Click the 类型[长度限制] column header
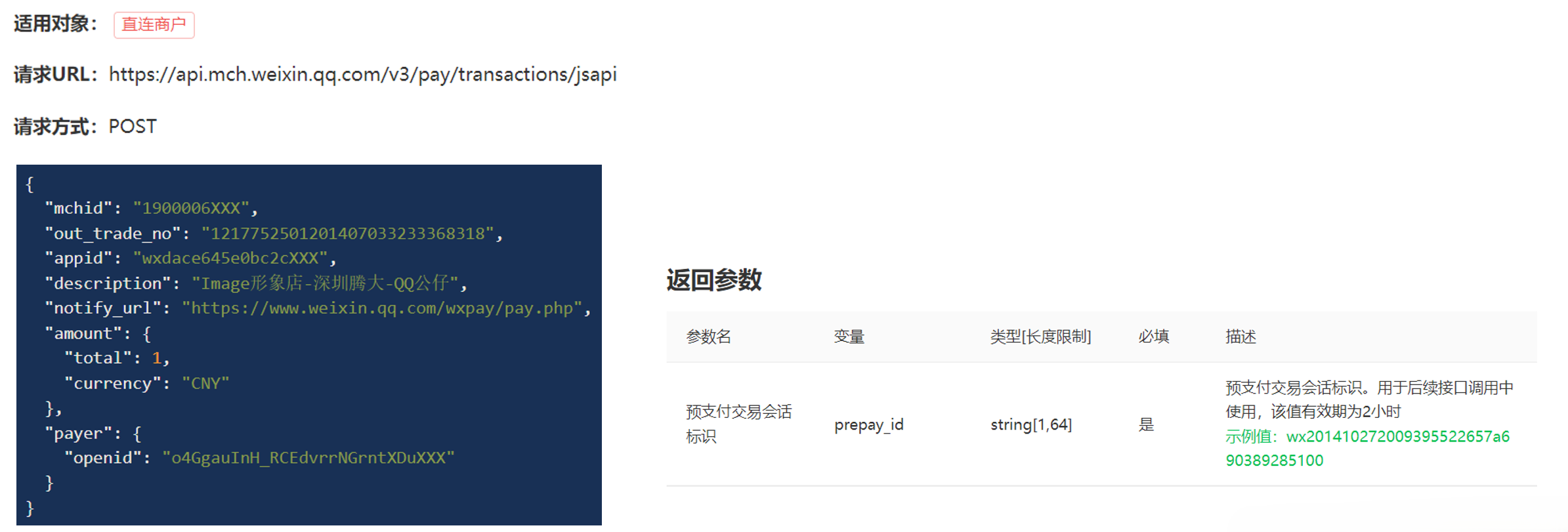The width and height of the screenshot is (1568, 532). point(1040,337)
